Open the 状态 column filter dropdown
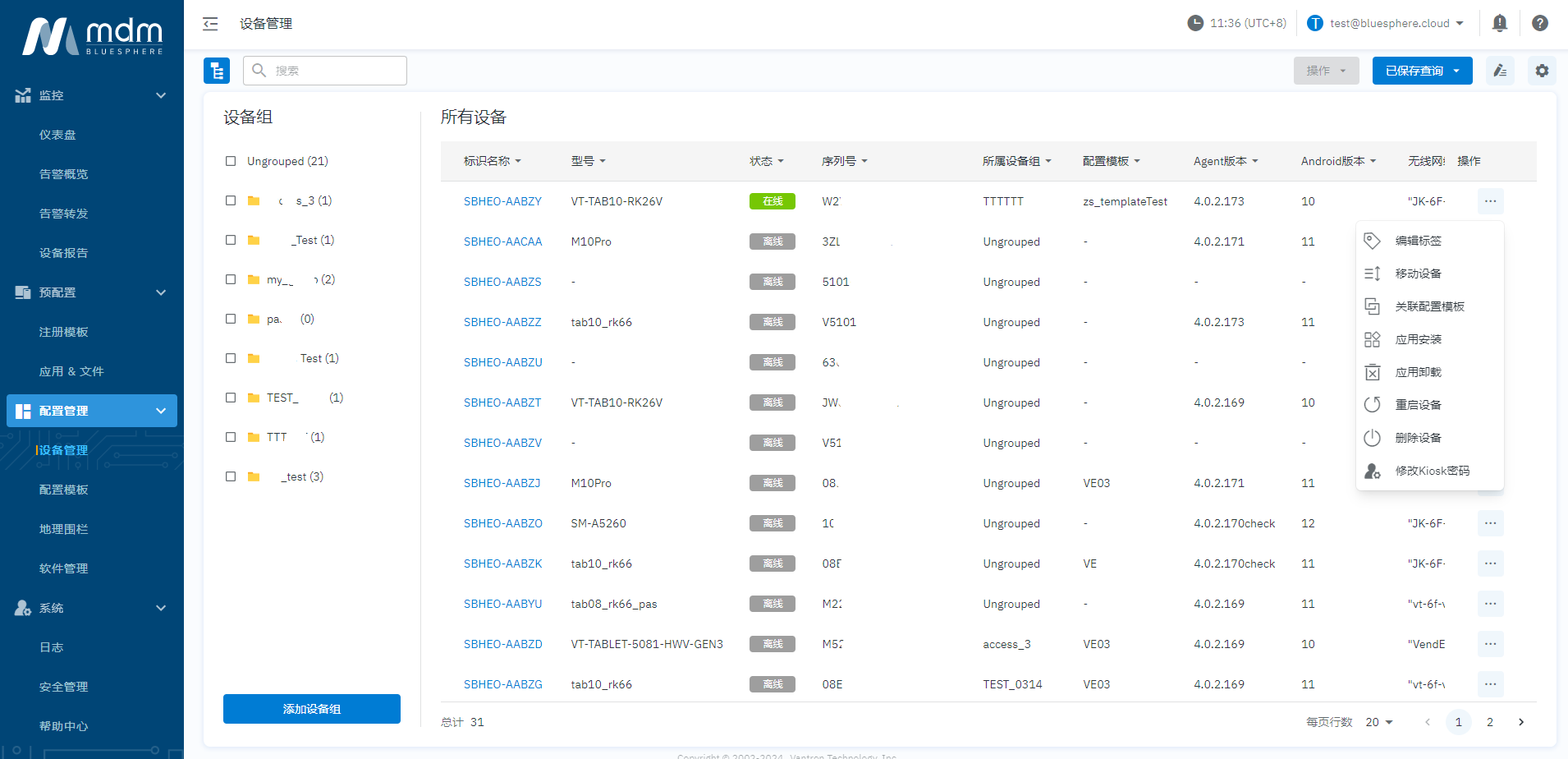This screenshot has width=1568, height=759. 766,161
